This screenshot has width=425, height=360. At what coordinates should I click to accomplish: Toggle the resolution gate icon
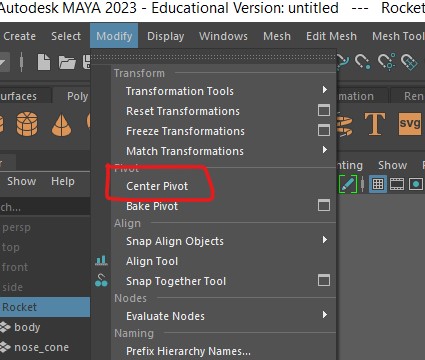click(x=416, y=184)
